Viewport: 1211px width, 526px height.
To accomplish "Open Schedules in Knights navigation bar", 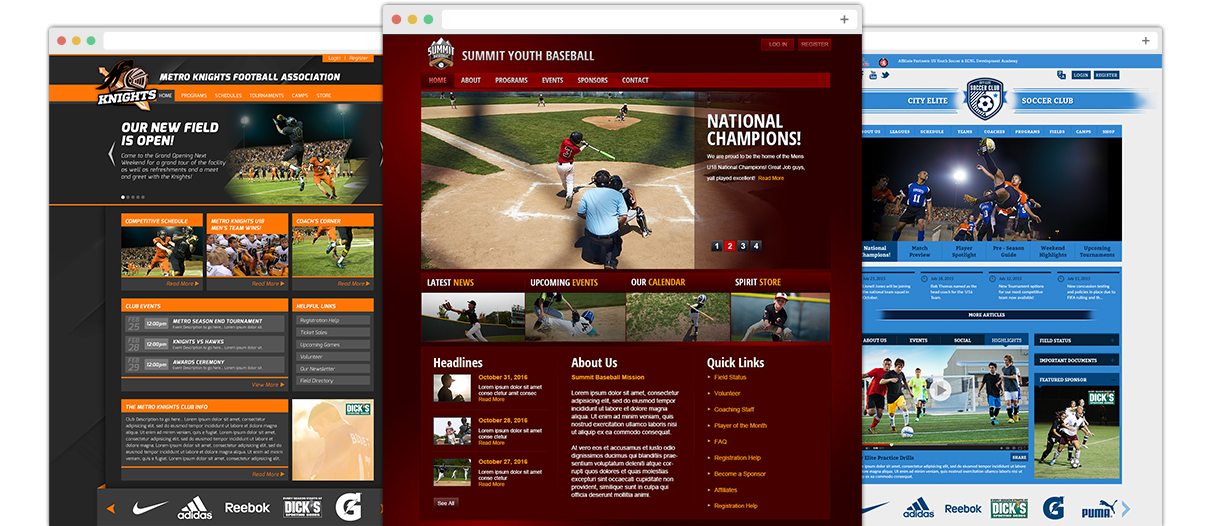I will pyautogui.click(x=228, y=95).
